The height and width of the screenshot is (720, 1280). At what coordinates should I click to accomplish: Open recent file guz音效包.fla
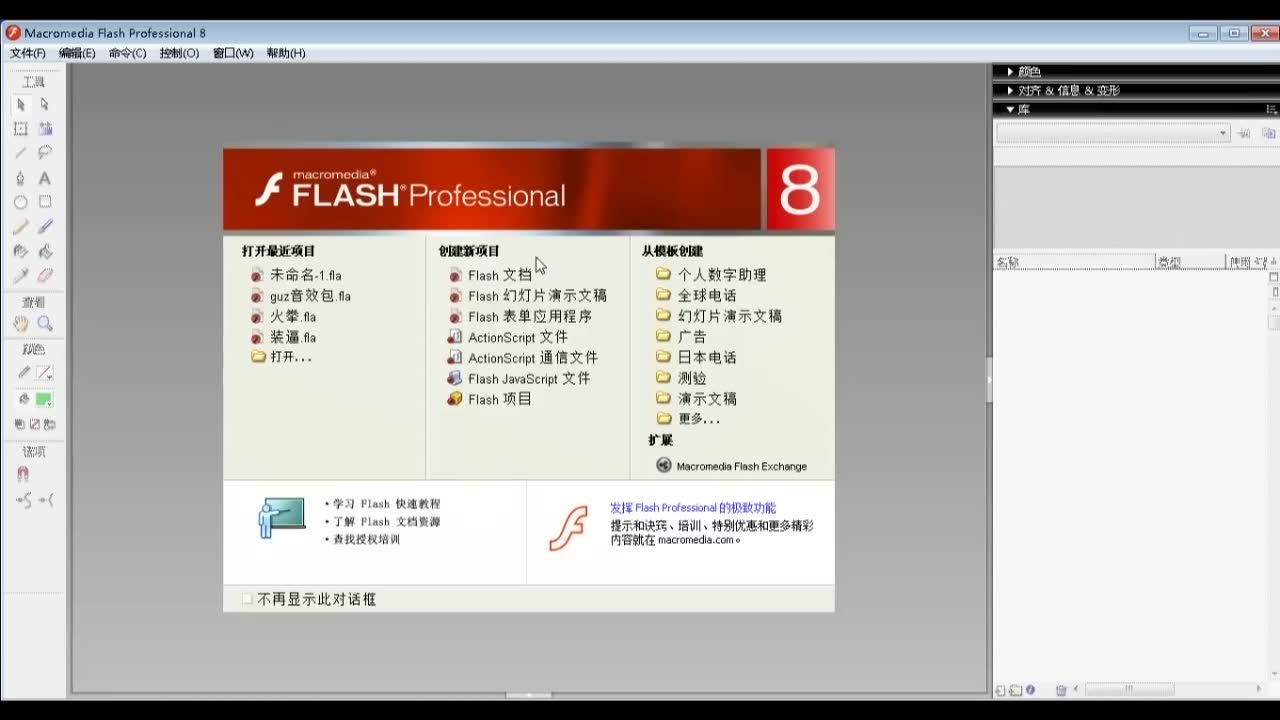coord(300,296)
